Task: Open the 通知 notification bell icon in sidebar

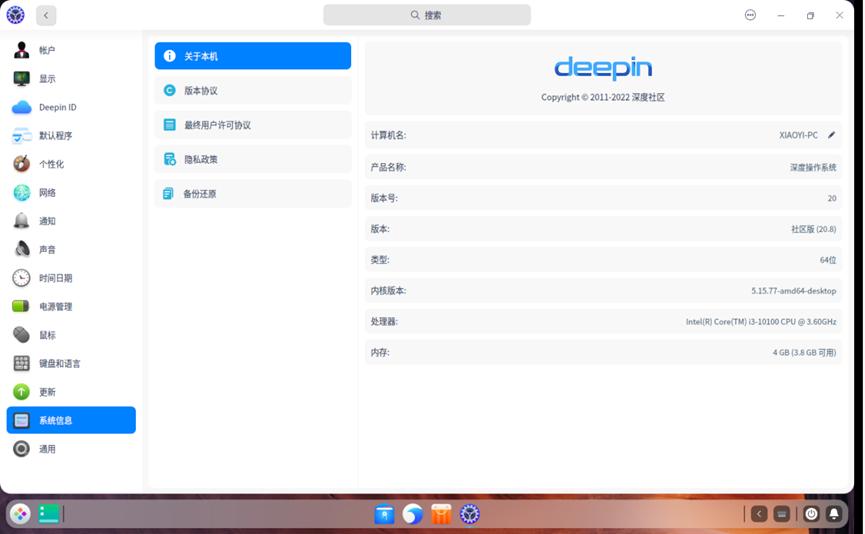Action: coord(22,221)
